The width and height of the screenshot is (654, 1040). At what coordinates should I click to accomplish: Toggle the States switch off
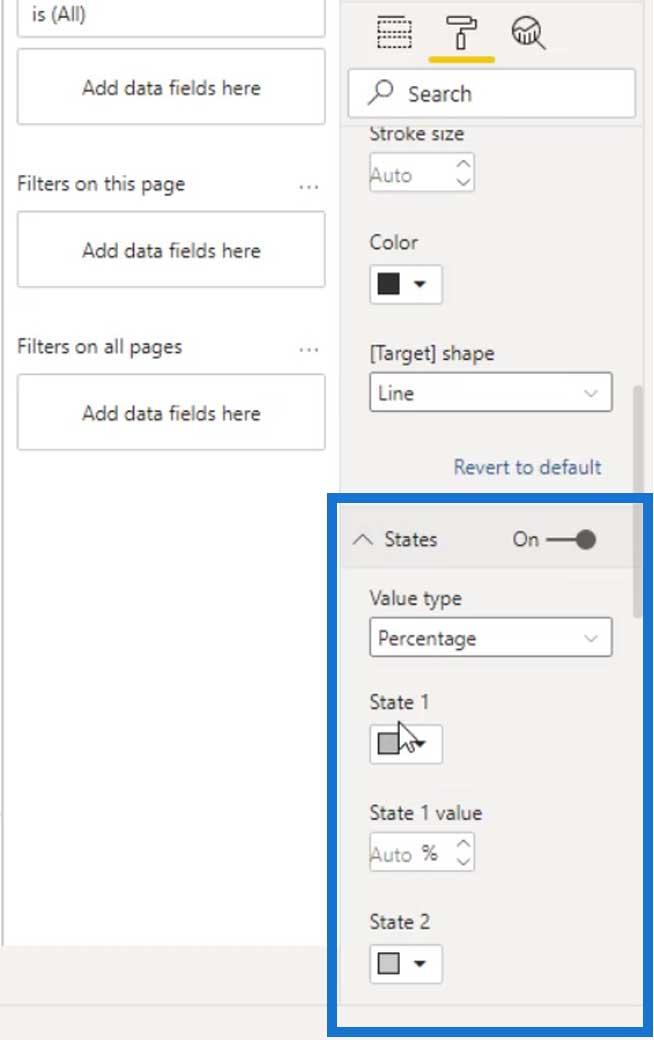point(571,539)
